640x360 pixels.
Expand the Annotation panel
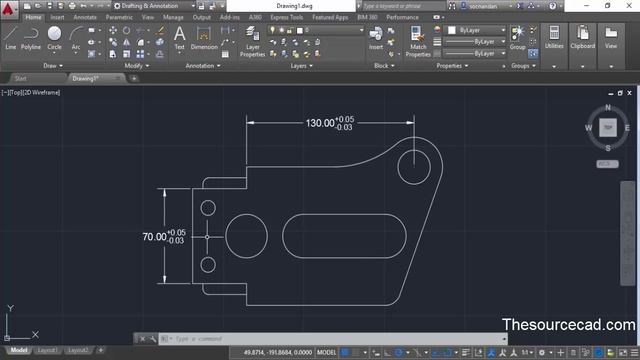click(x=203, y=66)
